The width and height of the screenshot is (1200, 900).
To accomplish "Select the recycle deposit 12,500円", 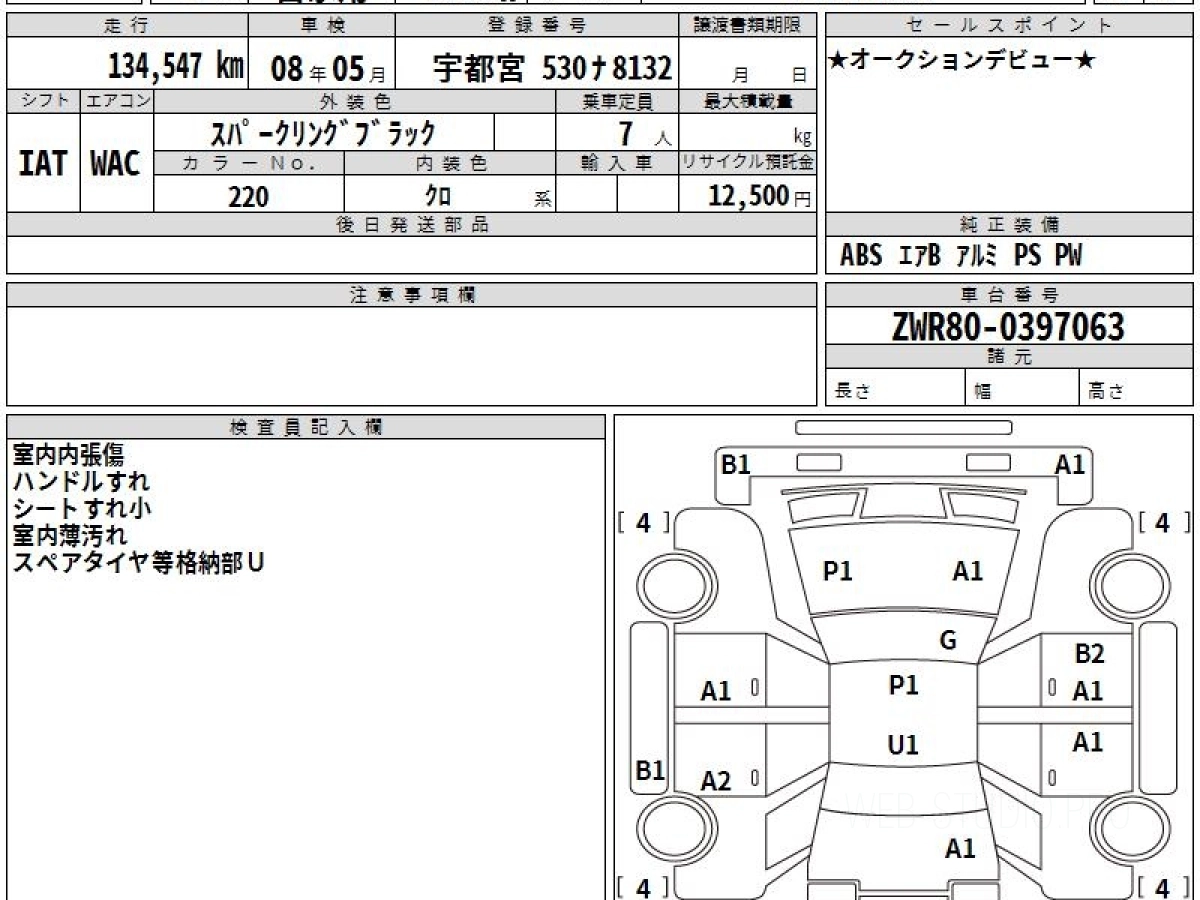I will click(x=760, y=196).
